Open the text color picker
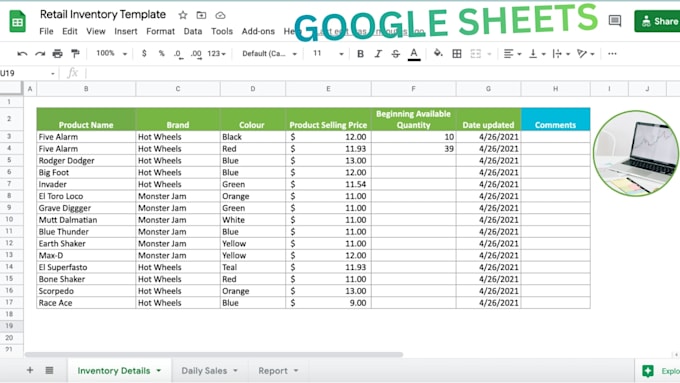This screenshot has height=383, width=680. [x=414, y=54]
